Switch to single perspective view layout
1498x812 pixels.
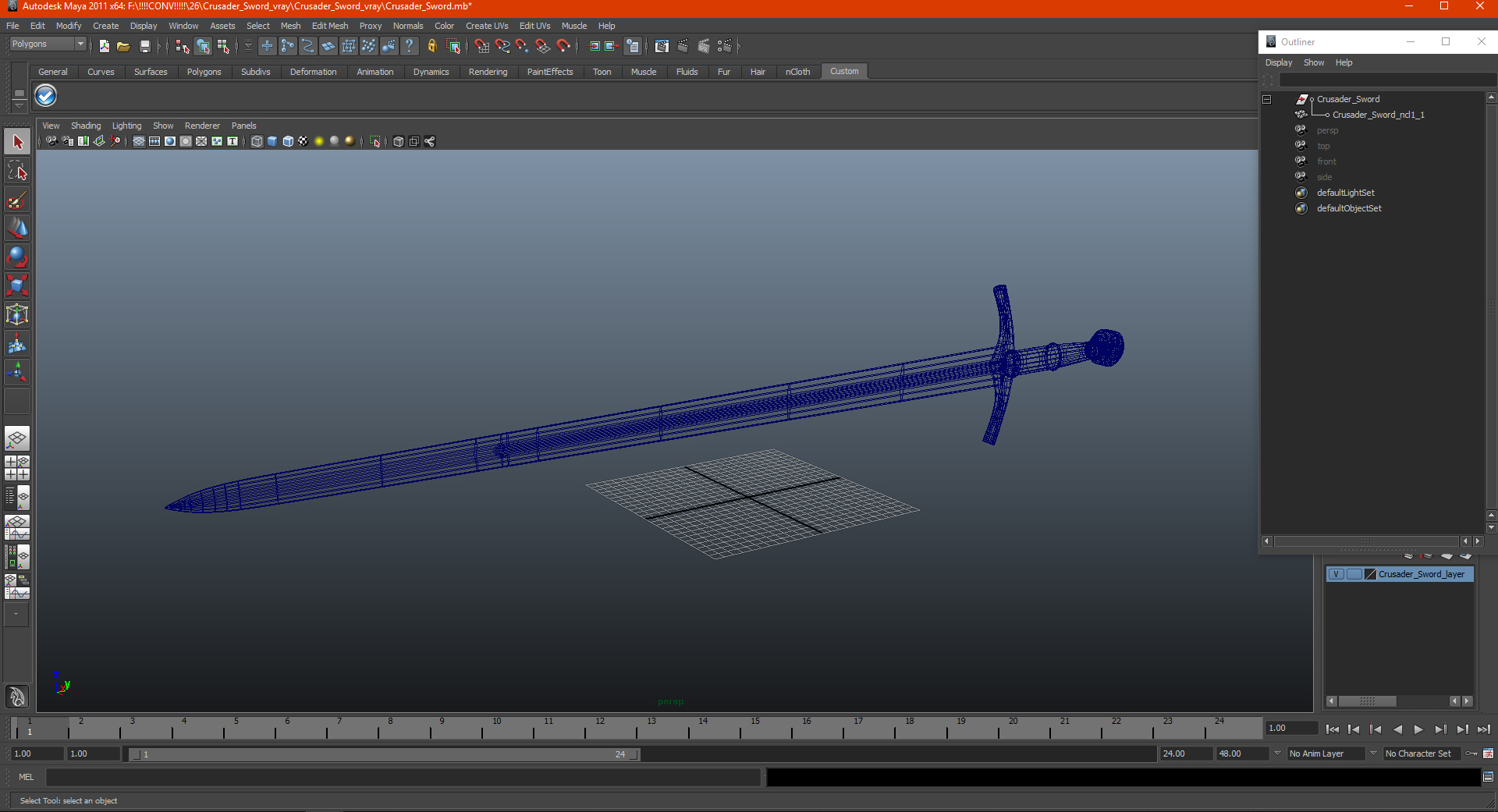tap(17, 438)
